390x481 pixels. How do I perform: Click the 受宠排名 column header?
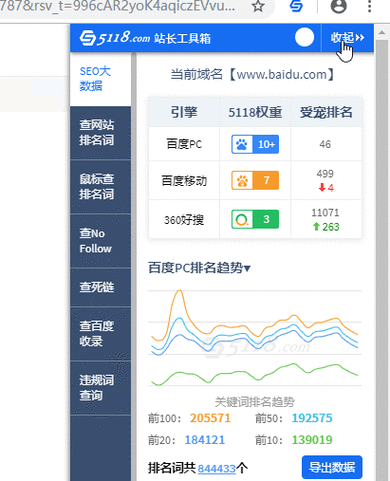pos(326,112)
